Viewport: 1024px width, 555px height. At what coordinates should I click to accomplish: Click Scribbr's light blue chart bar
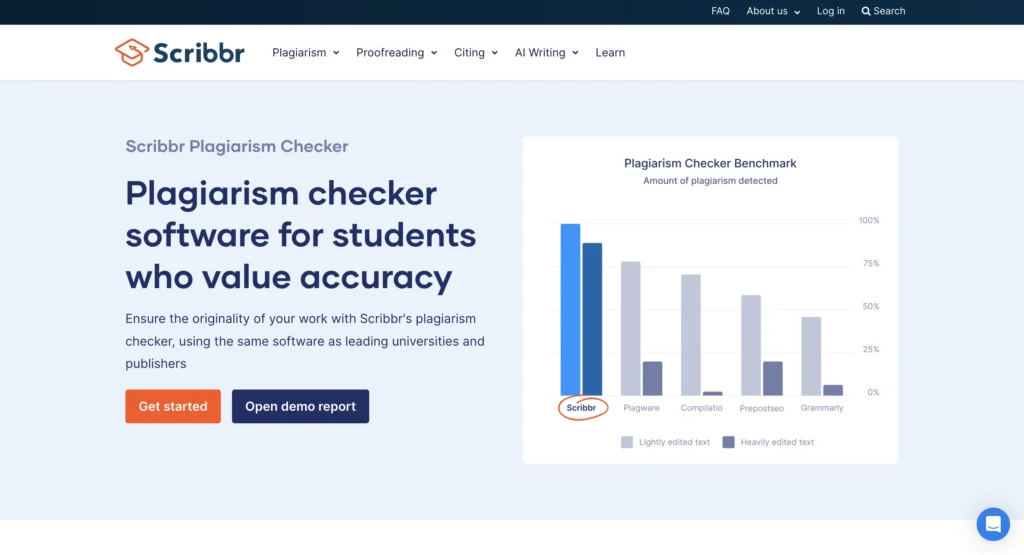coord(570,309)
